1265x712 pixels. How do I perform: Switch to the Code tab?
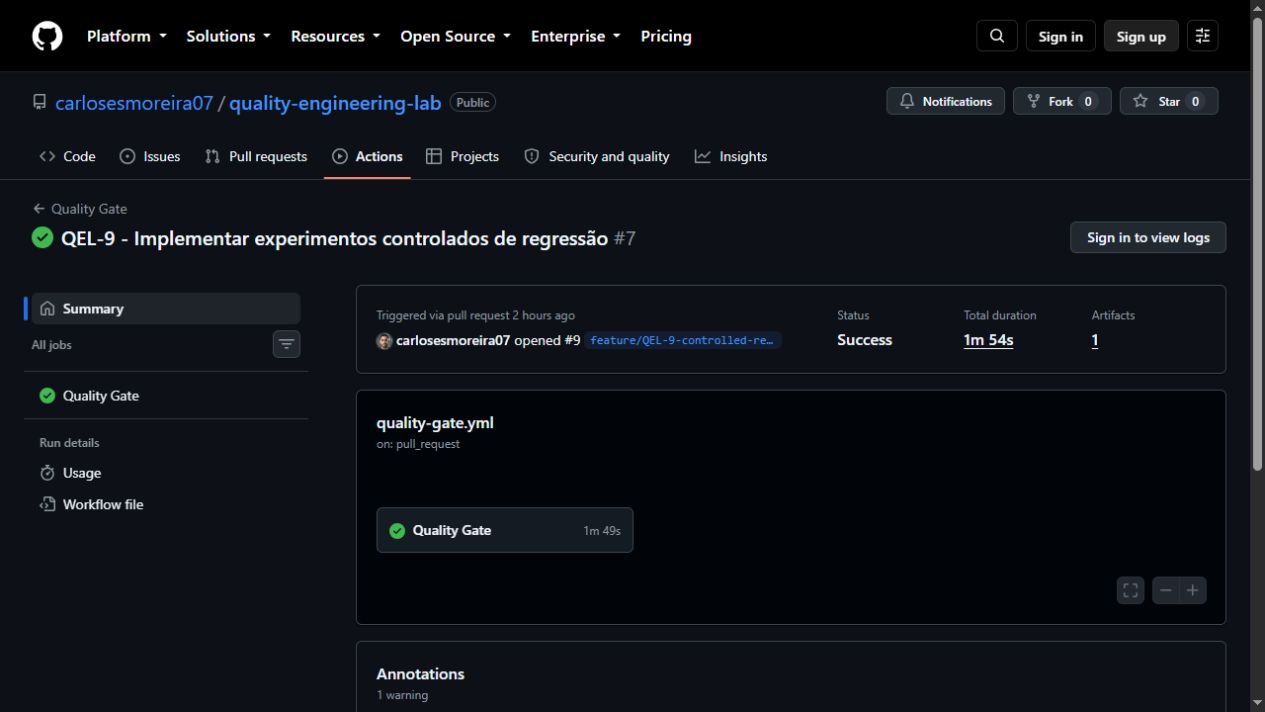67,157
